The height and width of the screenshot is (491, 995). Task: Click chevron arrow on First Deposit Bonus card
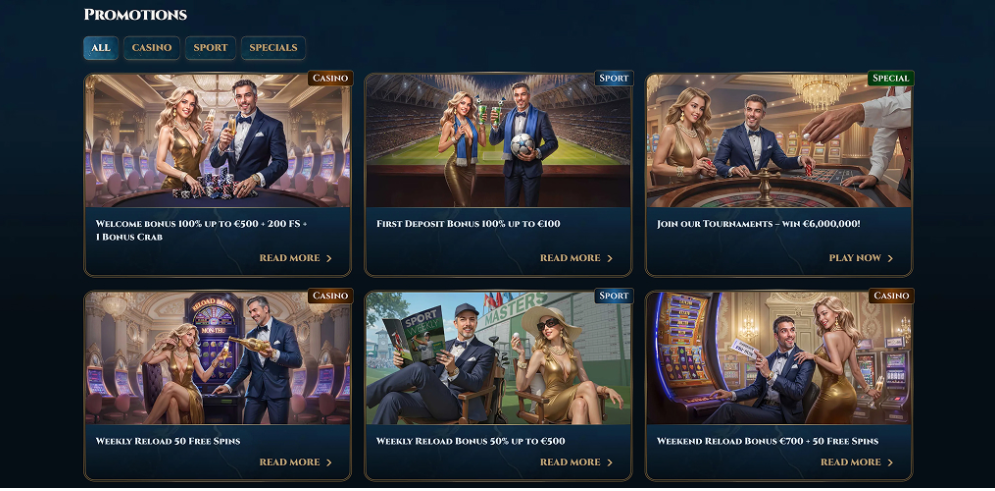coord(610,258)
